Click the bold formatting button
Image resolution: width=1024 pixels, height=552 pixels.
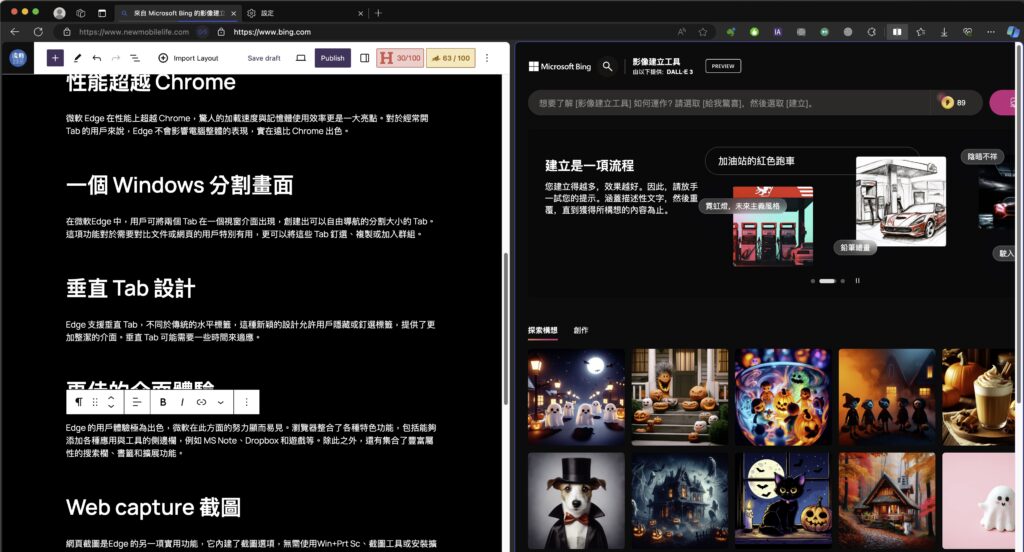coord(163,402)
